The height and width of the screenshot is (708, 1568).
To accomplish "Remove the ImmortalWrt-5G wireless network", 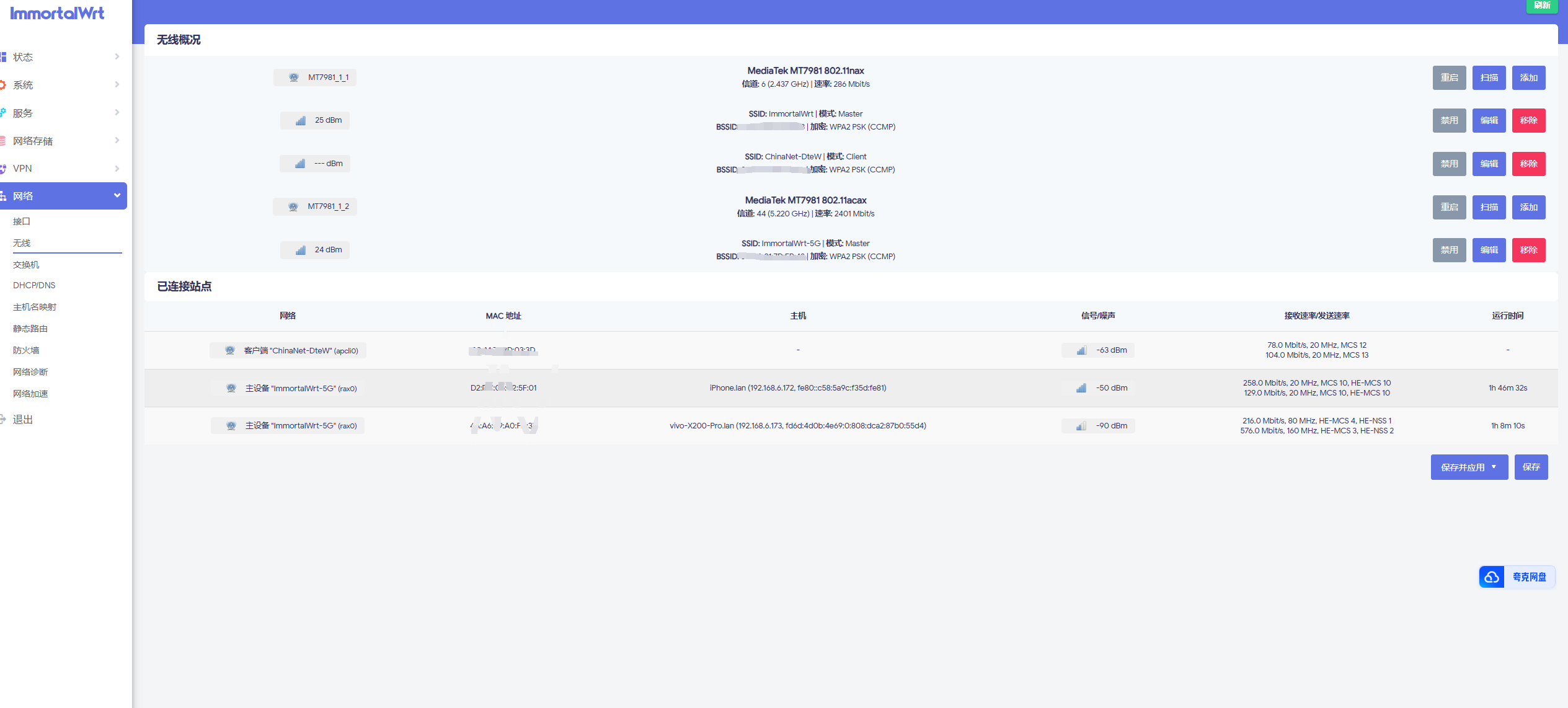I will 1528,250.
